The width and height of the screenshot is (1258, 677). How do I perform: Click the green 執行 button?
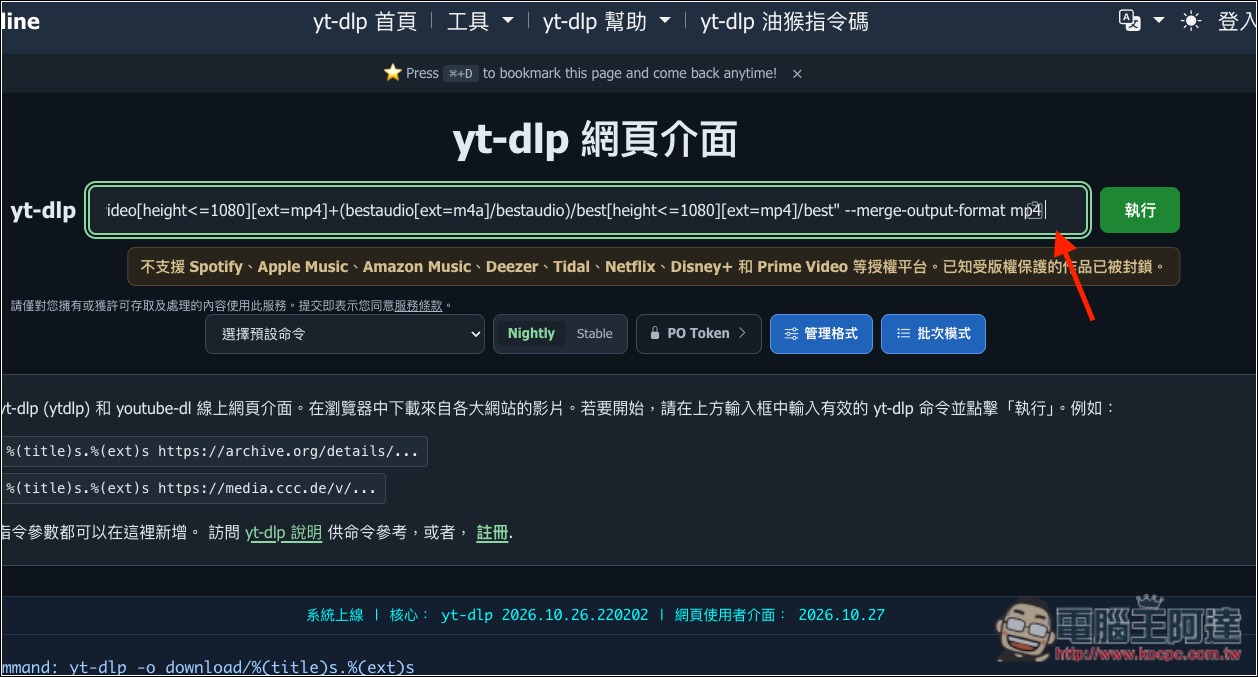tap(1140, 210)
